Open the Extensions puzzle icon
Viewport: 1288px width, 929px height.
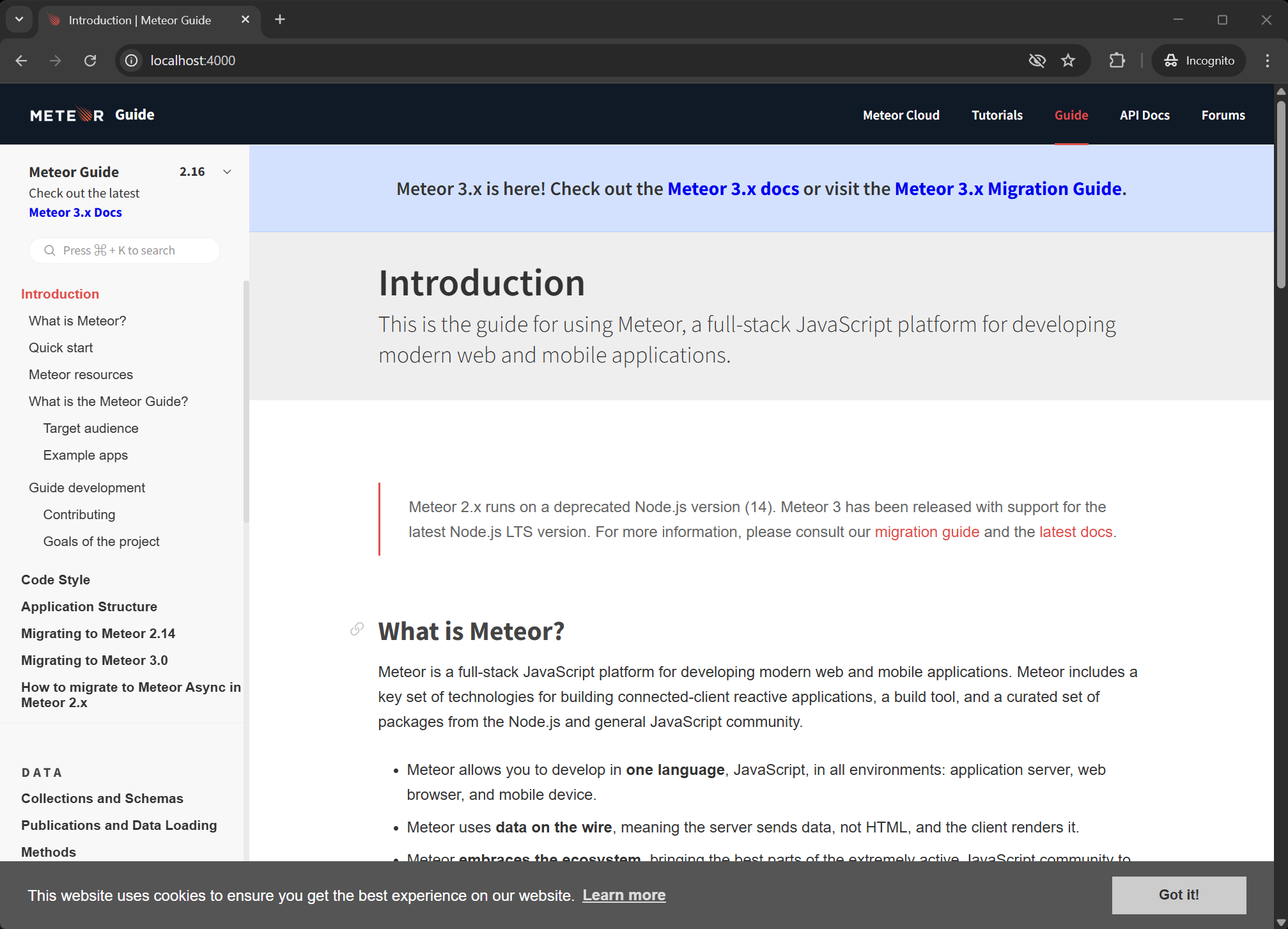click(x=1117, y=61)
